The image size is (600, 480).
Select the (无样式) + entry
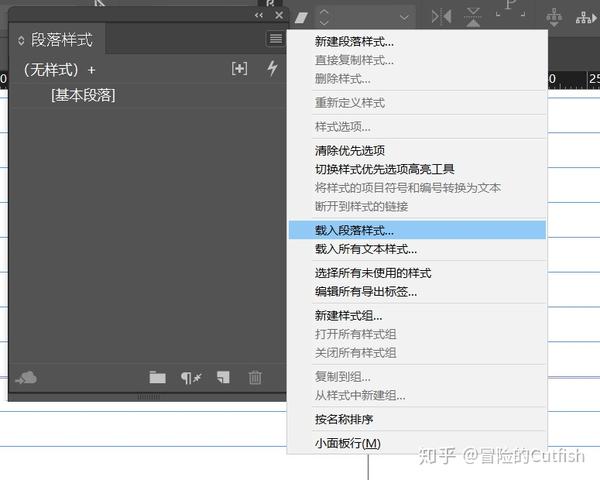pos(59,70)
